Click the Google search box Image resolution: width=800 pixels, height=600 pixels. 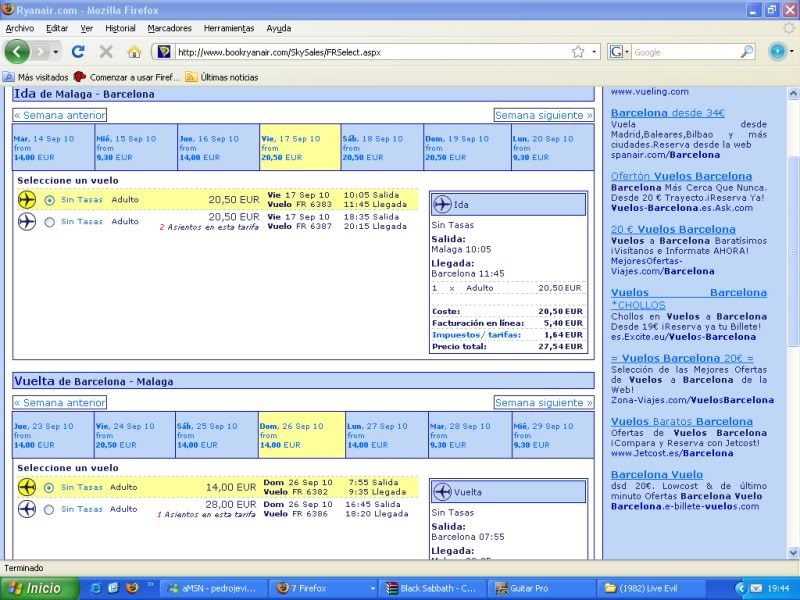(x=685, y=52)
